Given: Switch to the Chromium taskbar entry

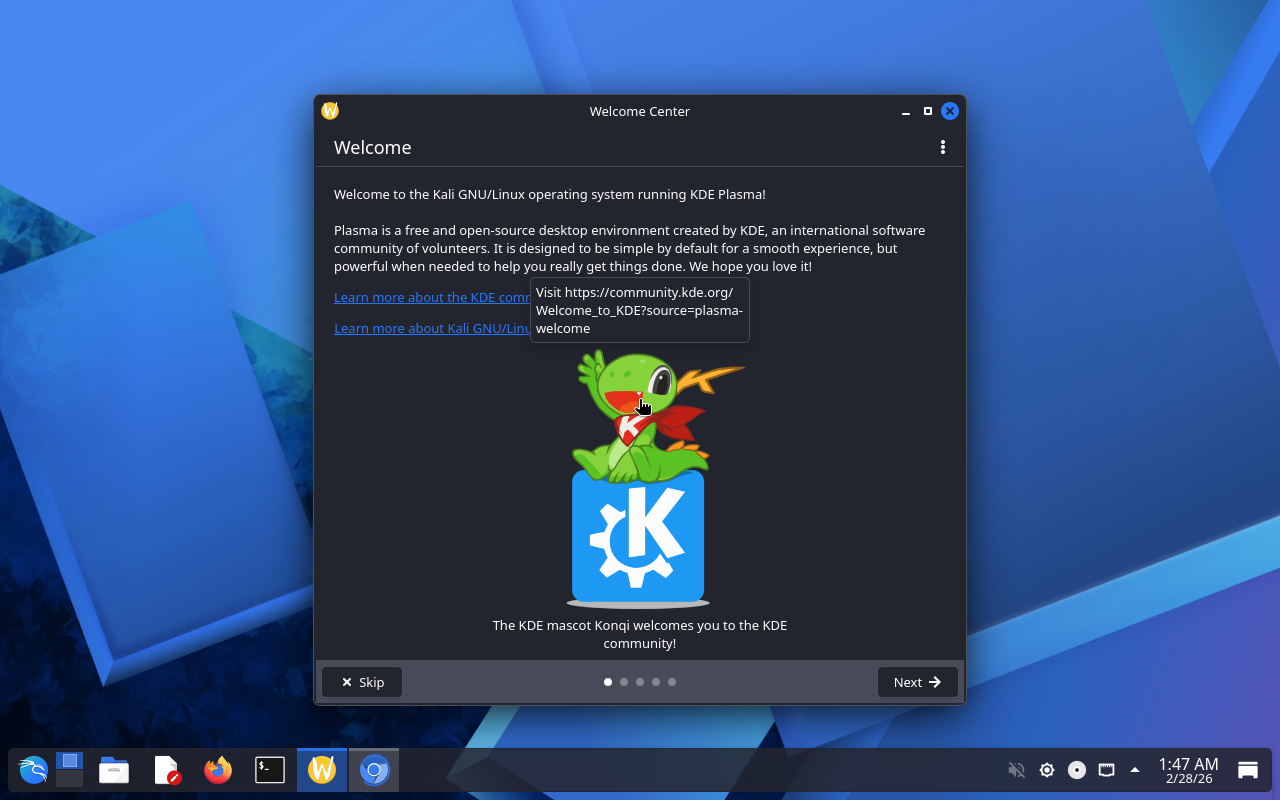Looking at the screenshot, I should [x=374, y=770].
